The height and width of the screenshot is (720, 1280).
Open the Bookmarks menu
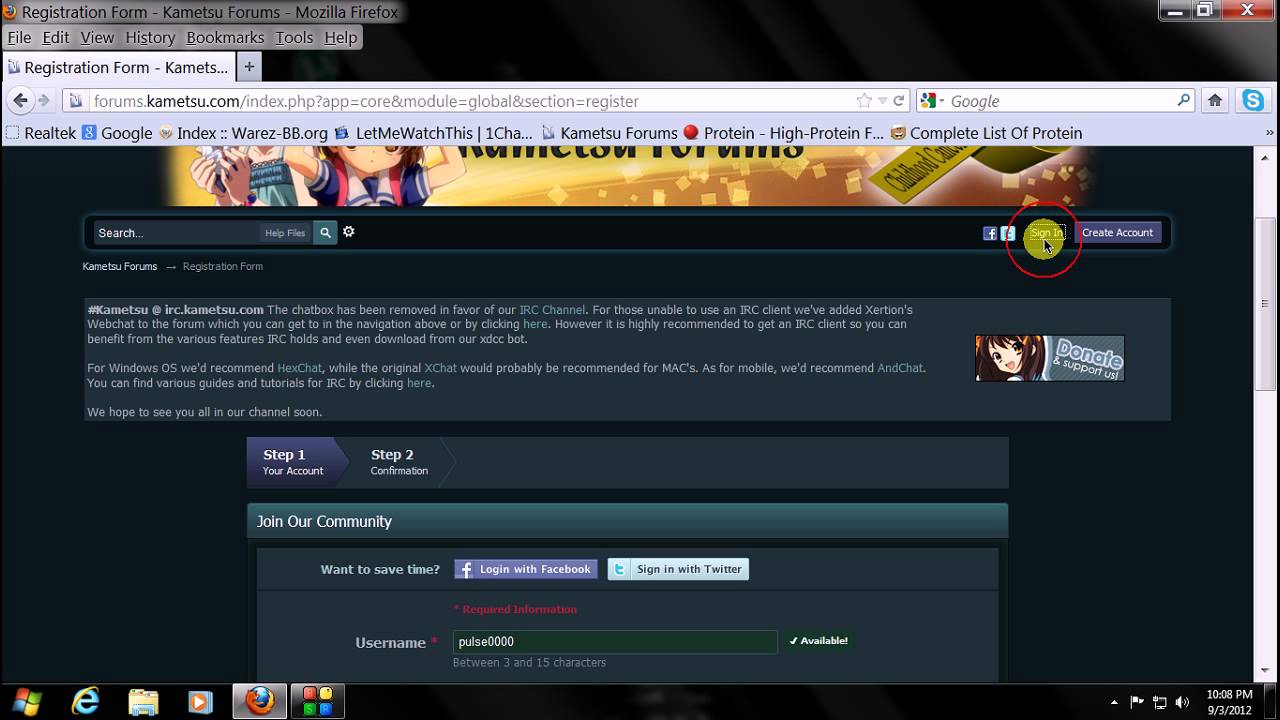coord(225,37)
